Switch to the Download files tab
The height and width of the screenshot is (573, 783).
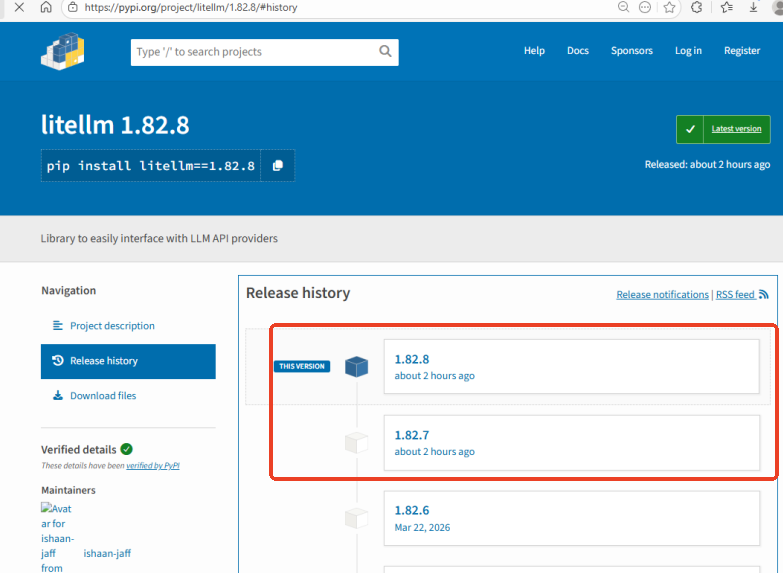pyautogui.click(x=102, y=396)
